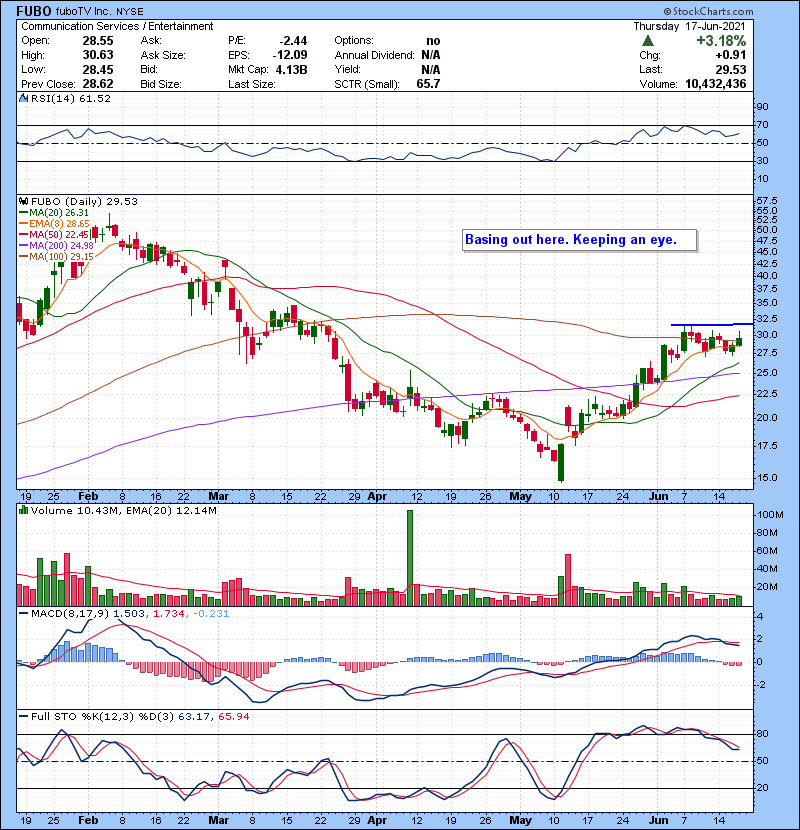This screenshot has width=800, height=830.
Task: Click the MACD signal value 1.734
Action: tap(169, 614)
